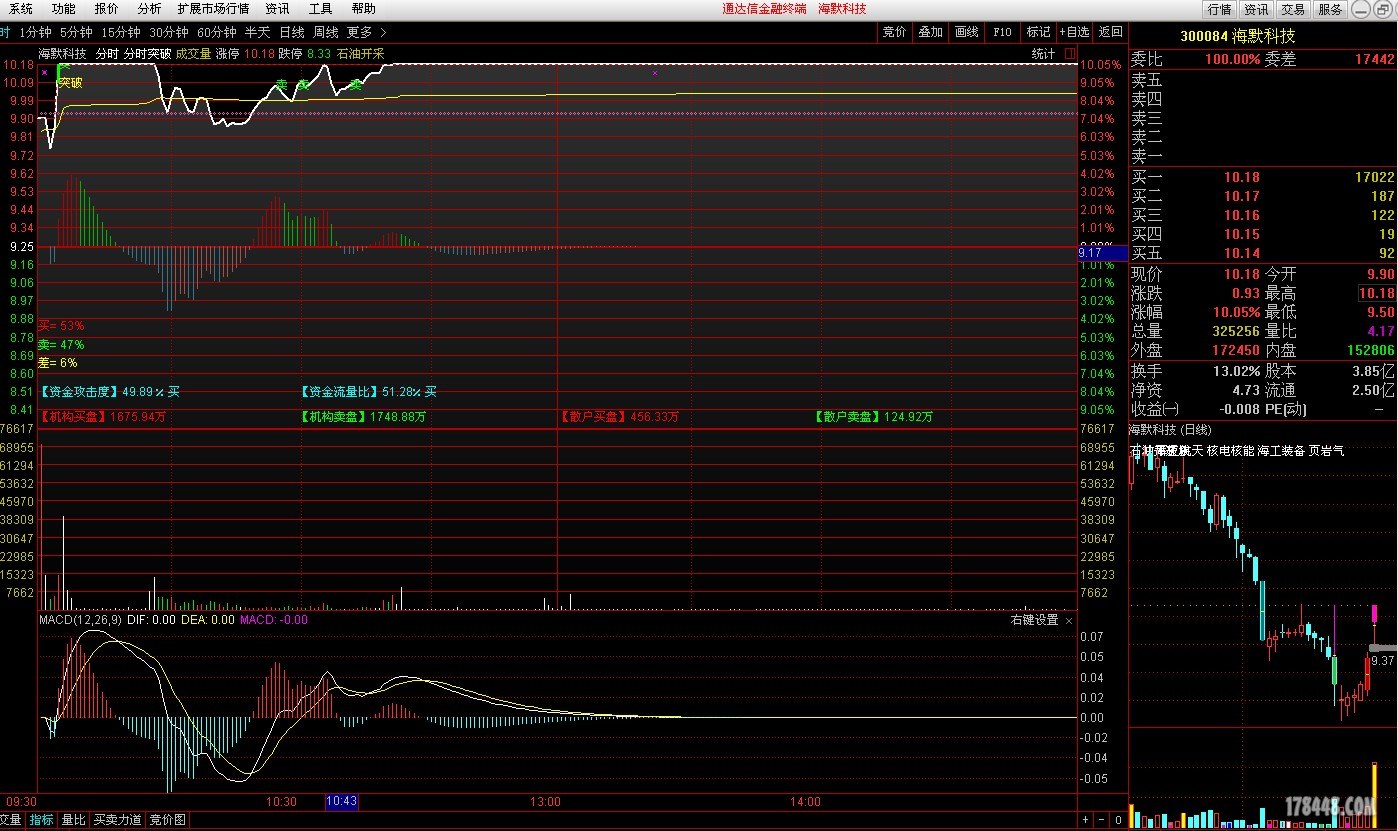This screenshot has width=1398, height=831.
Task: Add stock via +自选 button
Action: tap(1074, 32)
